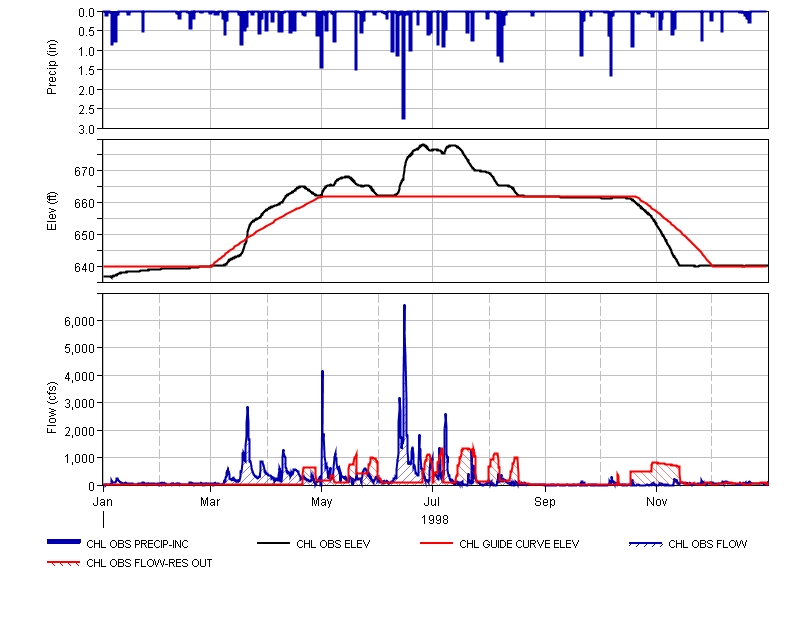Select the CHL GUIDE CURVE ELEV legend label
This screenshot has height=627, width=800.
coord(519,545)
